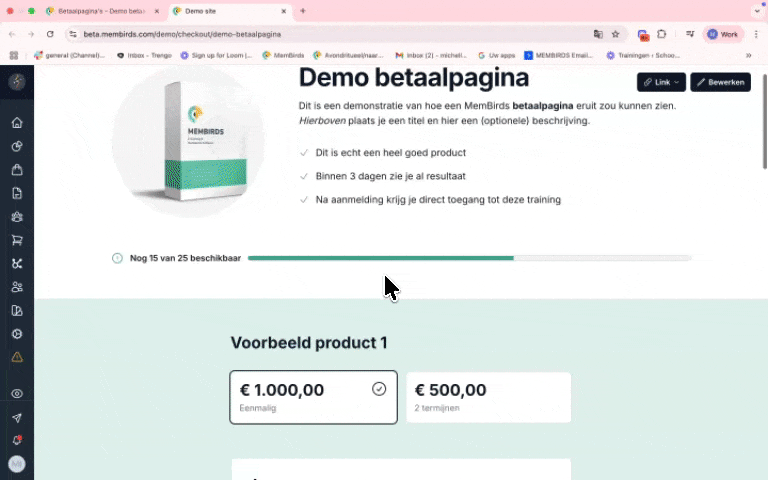Open the Chrome three-dot menu
The height and width of the screenshot is (480, 768).
tap(756, 34)
